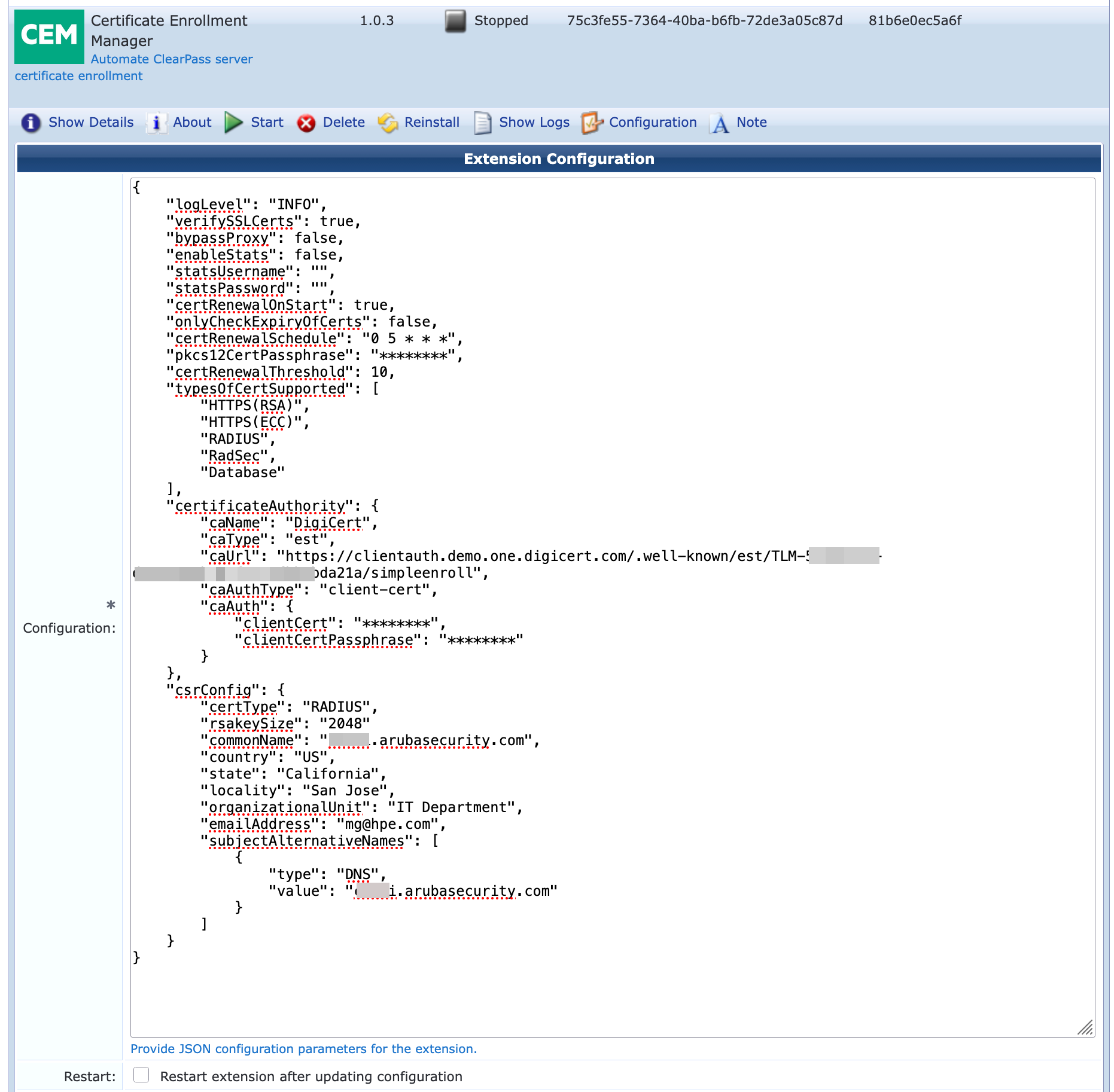
Task: Click the Show Details info icon
Action: click(31, 123)
